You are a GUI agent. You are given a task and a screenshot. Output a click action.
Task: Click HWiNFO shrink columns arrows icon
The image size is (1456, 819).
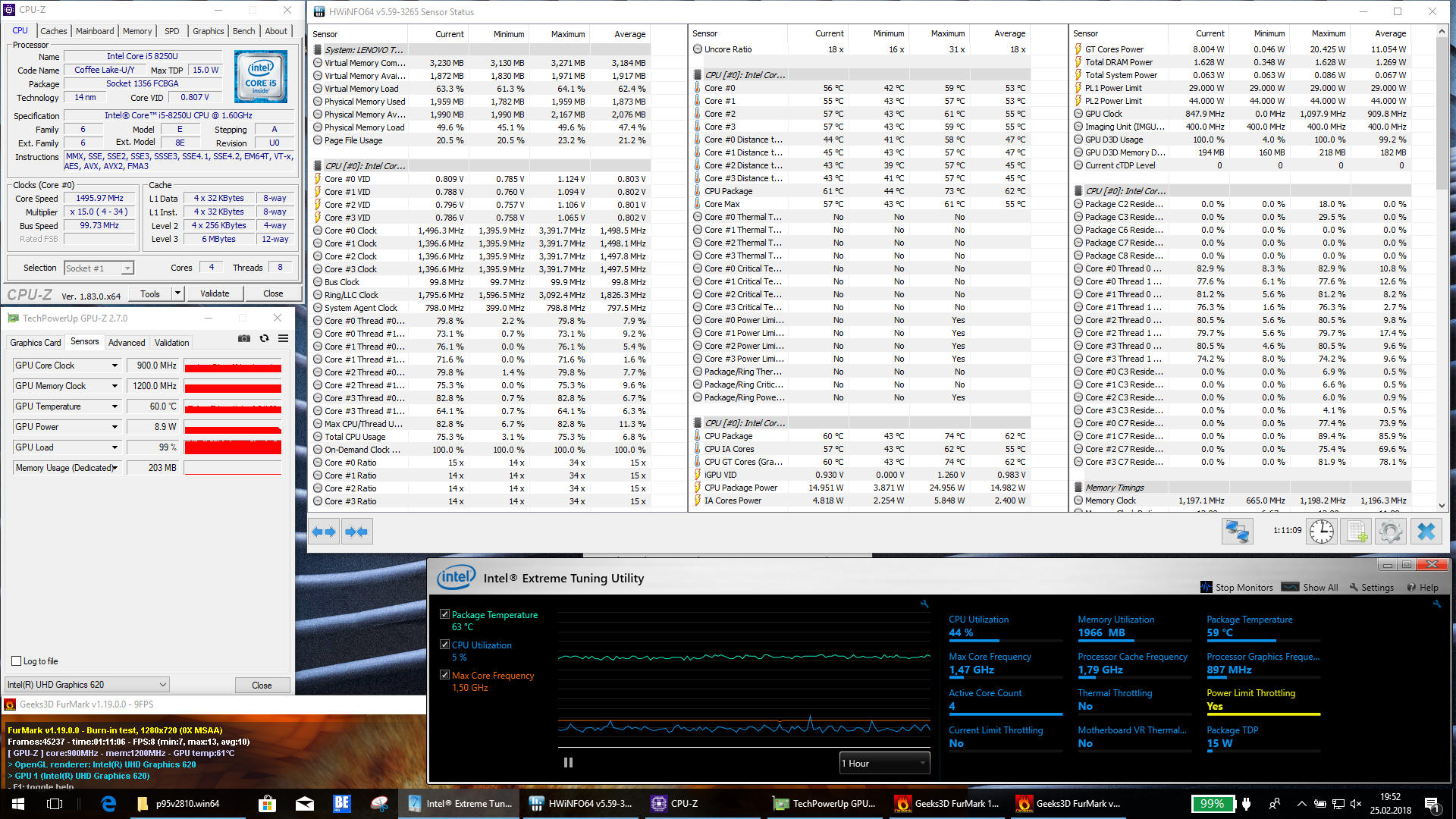[x=357, y=532]
